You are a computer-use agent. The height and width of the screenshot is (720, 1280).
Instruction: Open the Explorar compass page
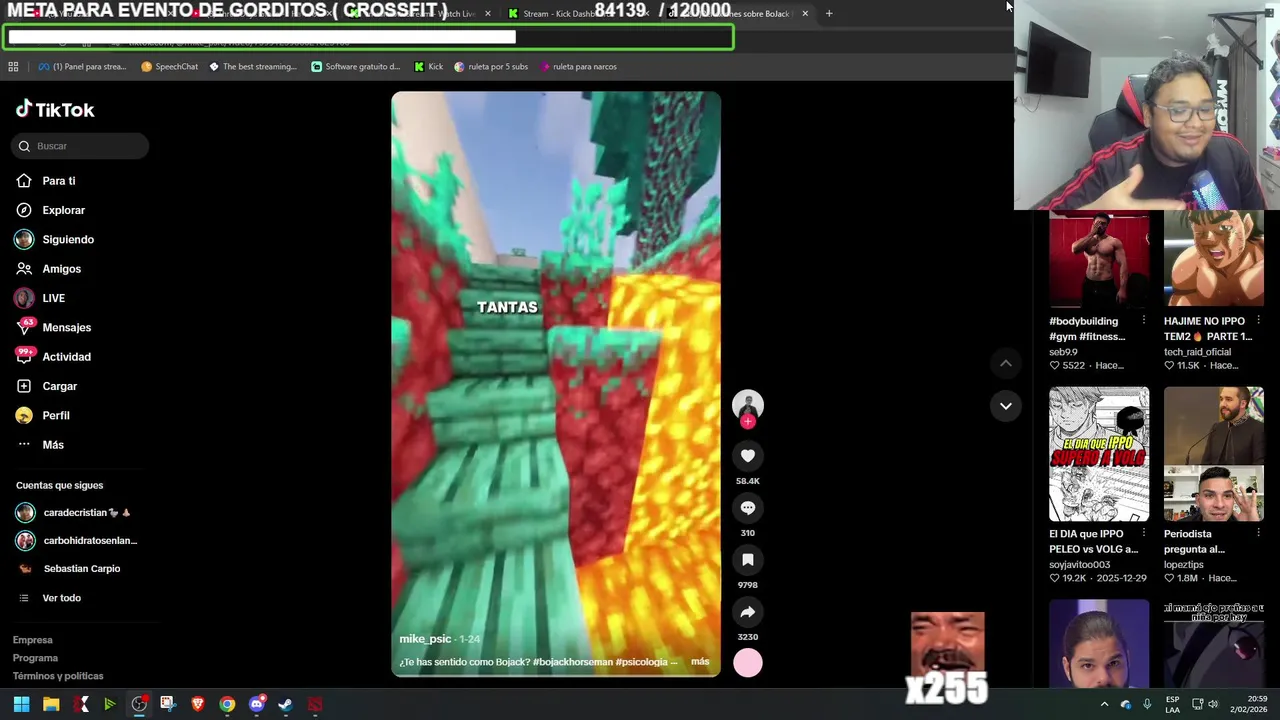(63, 210)
